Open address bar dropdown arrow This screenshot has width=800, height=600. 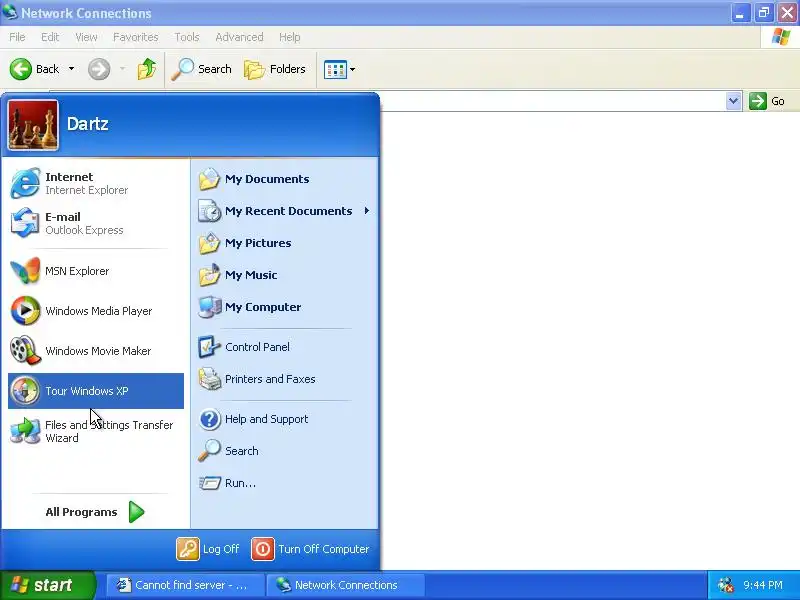[x=733, y=101]
